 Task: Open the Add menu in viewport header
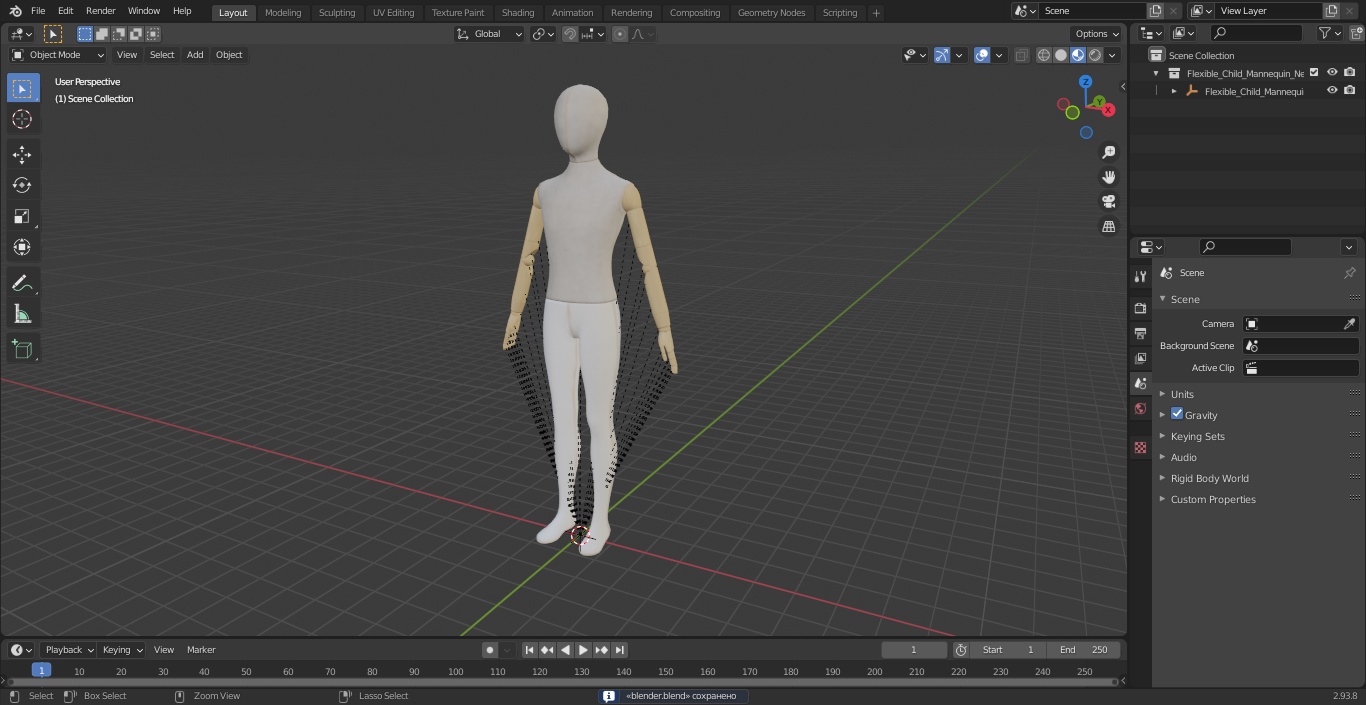click(195, 55)
